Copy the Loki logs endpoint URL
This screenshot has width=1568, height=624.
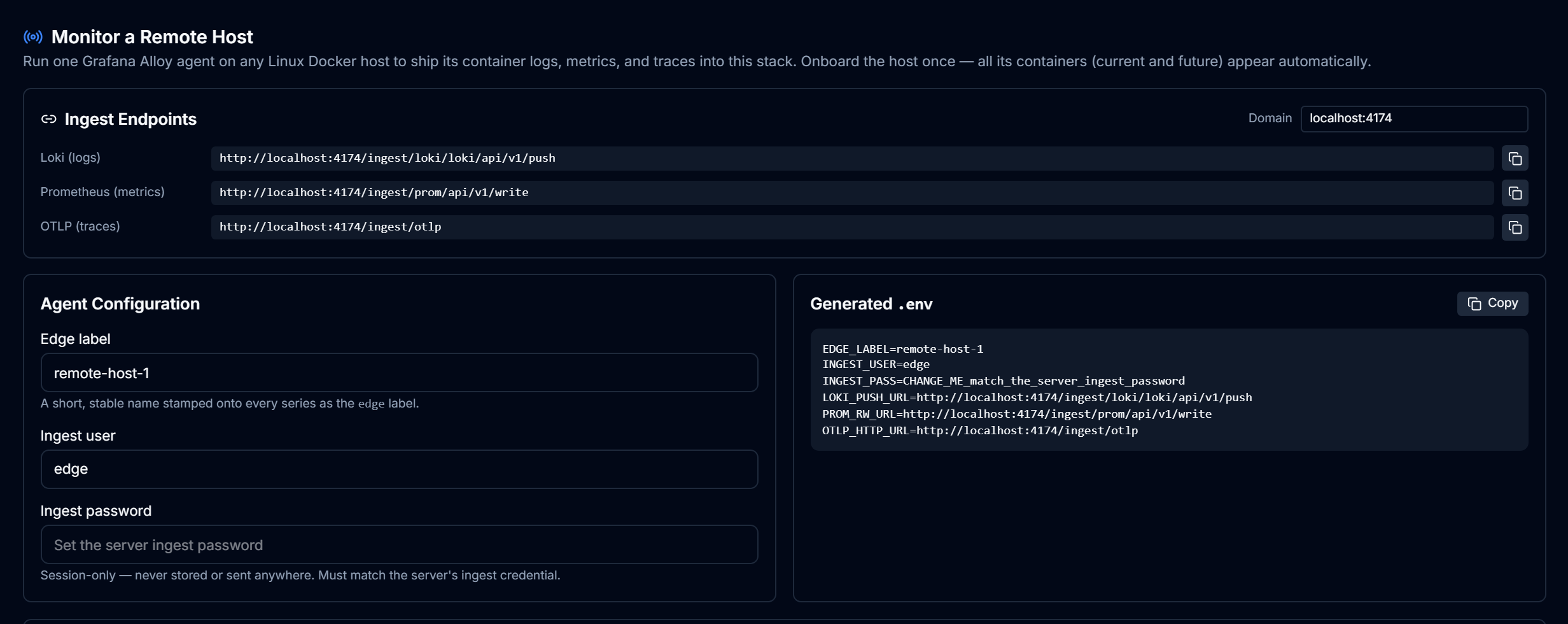pyautogui.click(x=1515, y=159)
